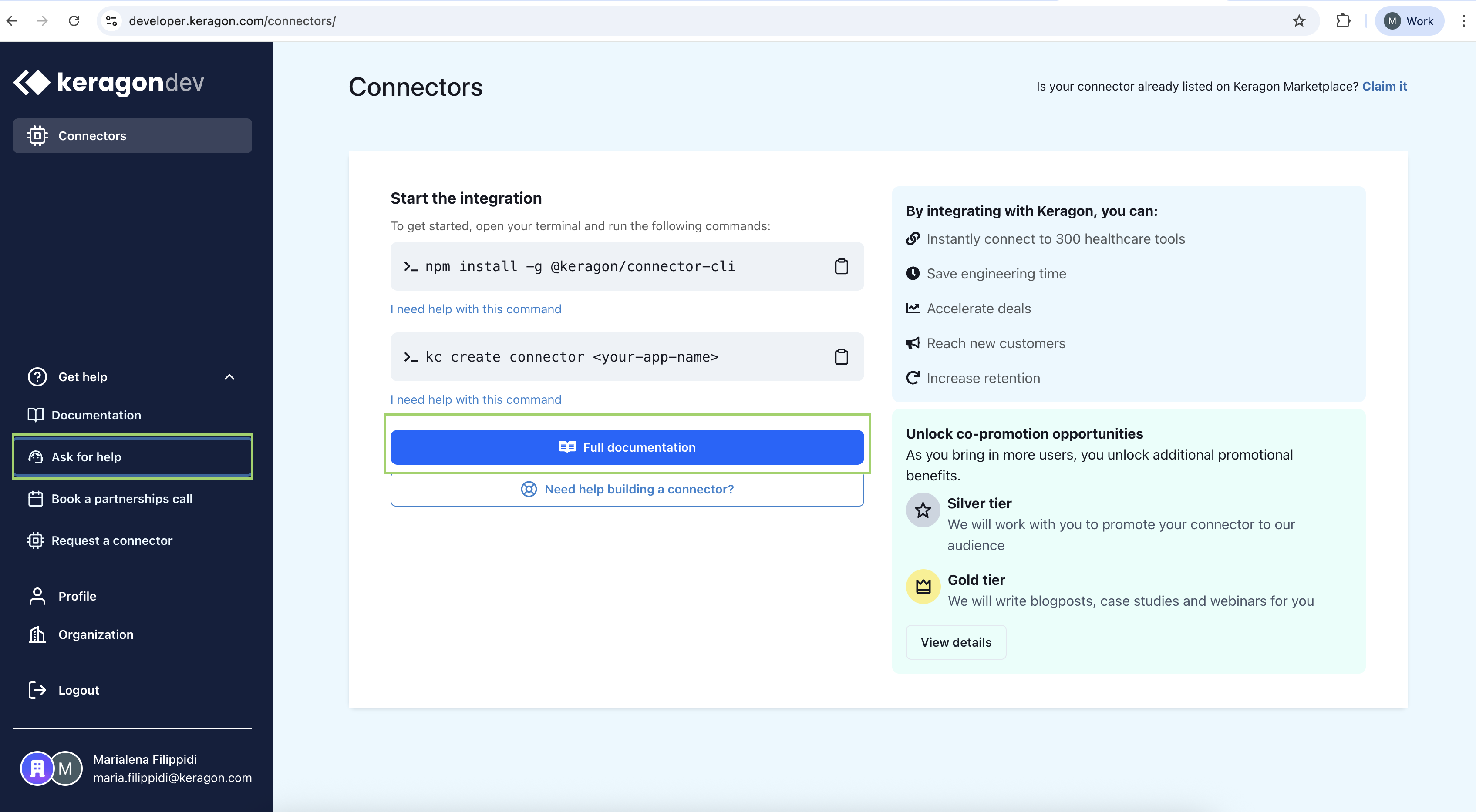
Task: Click the Claim it link
Action: coord(1384,87)
